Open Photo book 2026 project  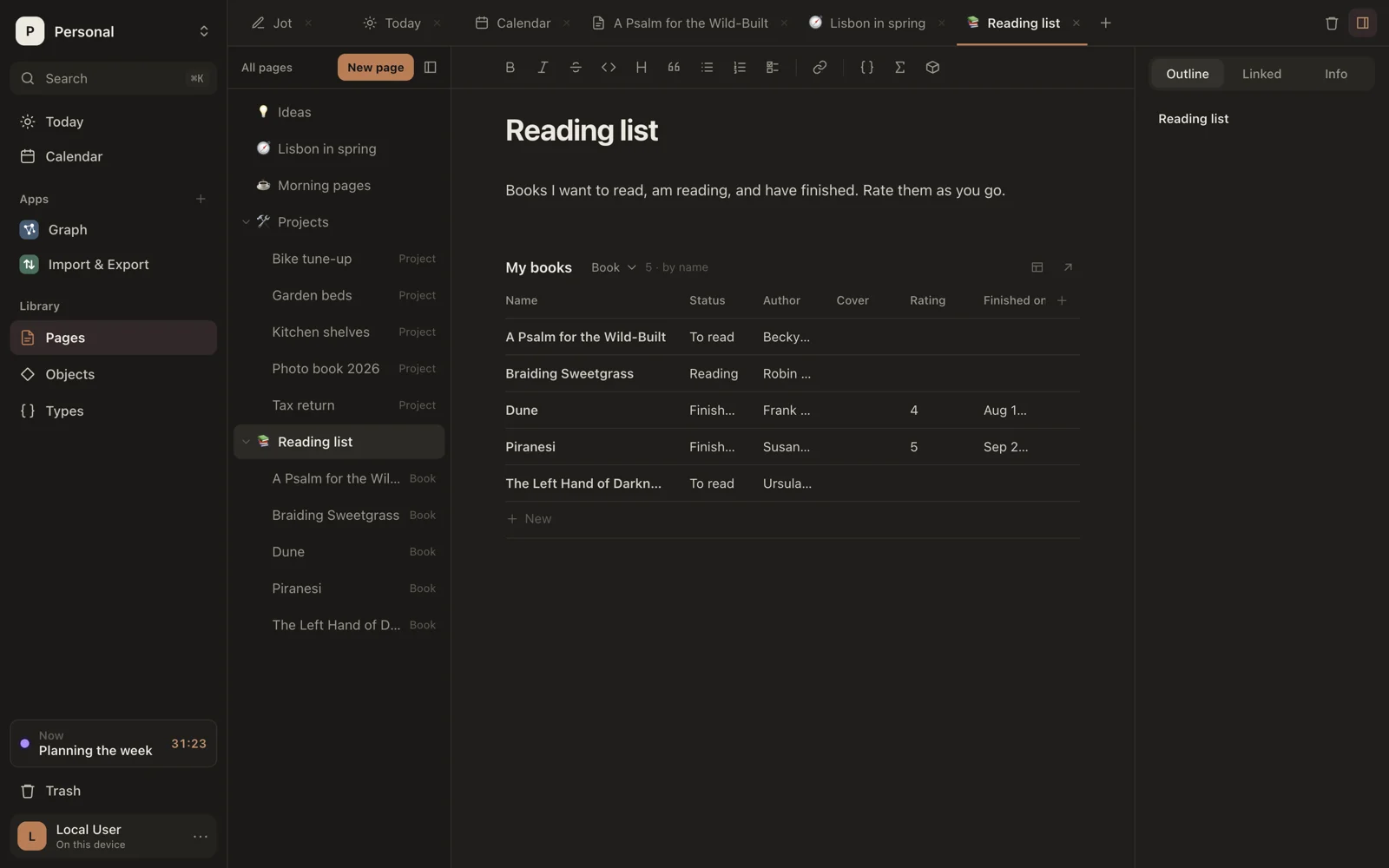click(339, 369)
